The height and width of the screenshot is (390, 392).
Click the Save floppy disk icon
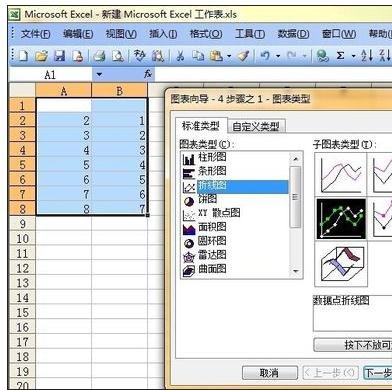click(59, 56)
